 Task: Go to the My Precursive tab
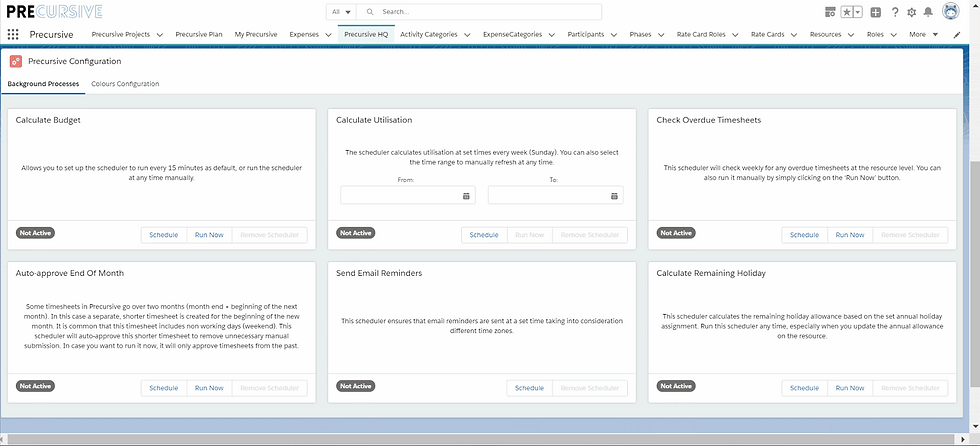tap(256, 35)
